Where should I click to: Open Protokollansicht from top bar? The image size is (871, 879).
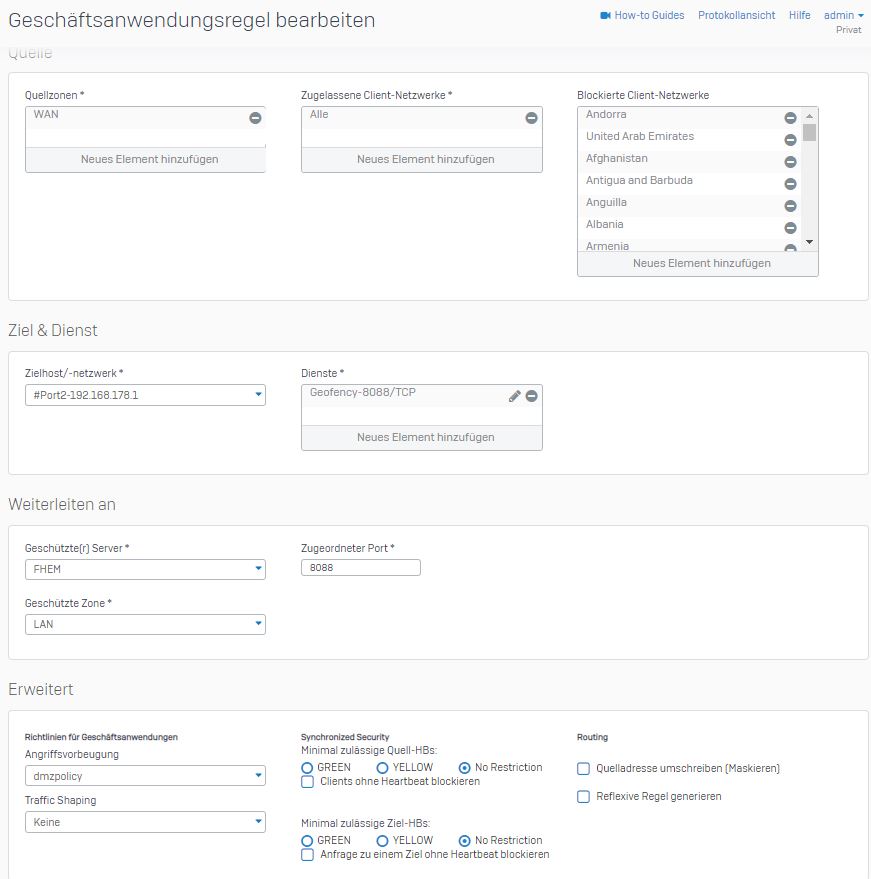(x=736, y=16)
